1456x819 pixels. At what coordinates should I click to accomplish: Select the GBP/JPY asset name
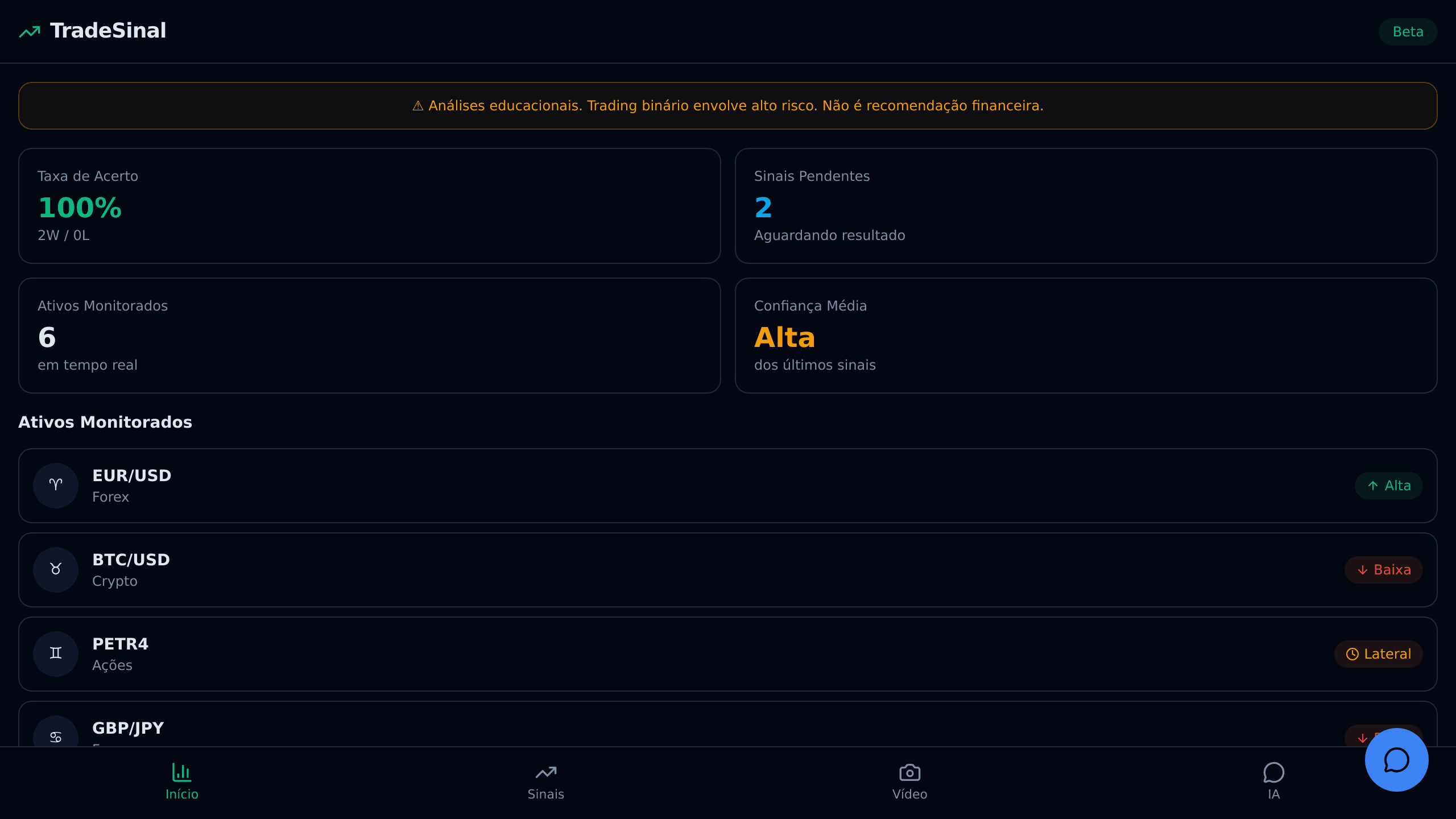point(128,728)
